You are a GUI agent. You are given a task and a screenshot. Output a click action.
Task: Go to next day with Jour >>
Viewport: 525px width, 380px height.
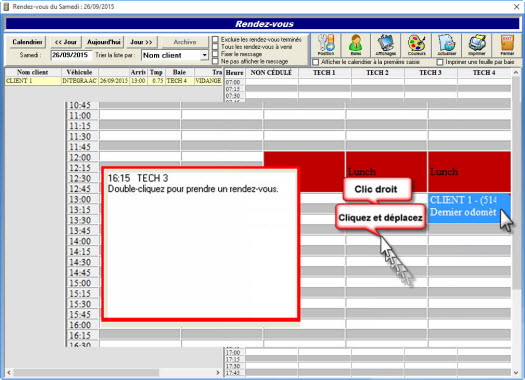141,42
